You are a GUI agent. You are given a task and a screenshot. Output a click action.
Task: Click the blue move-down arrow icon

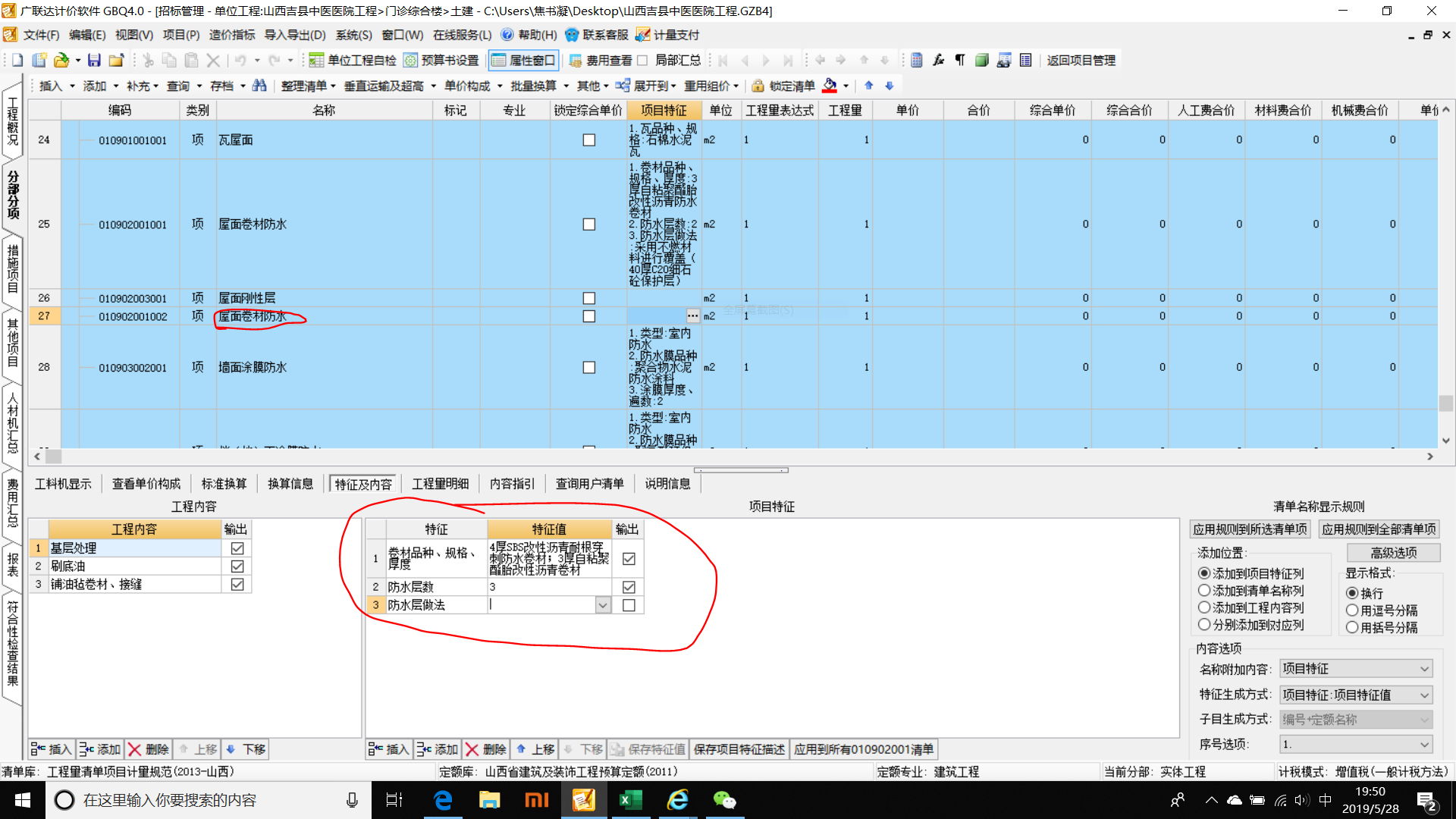[890, 86]
